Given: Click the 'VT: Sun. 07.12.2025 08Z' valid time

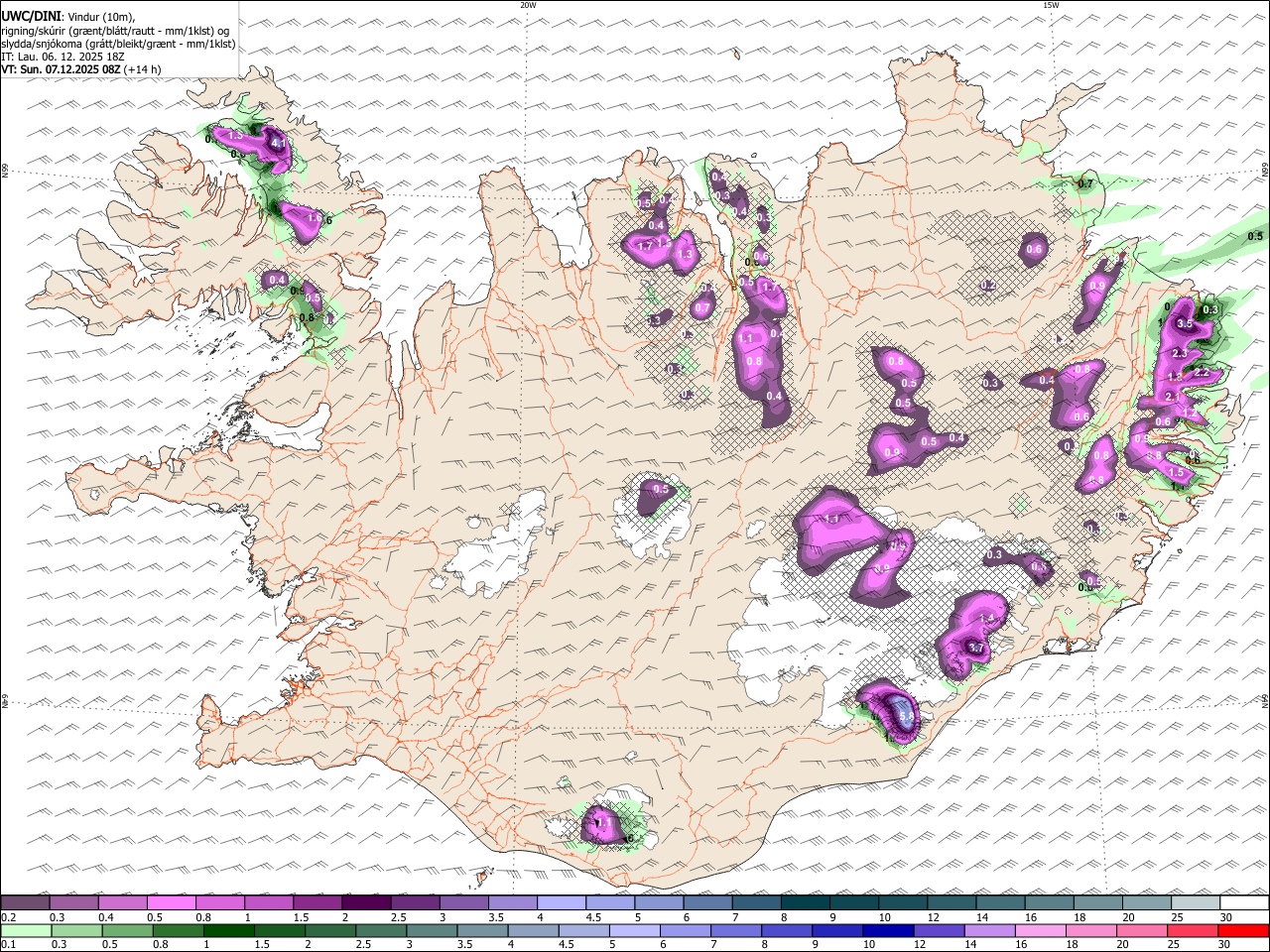Looking at the screenshot, I should [x=61, y=69].
